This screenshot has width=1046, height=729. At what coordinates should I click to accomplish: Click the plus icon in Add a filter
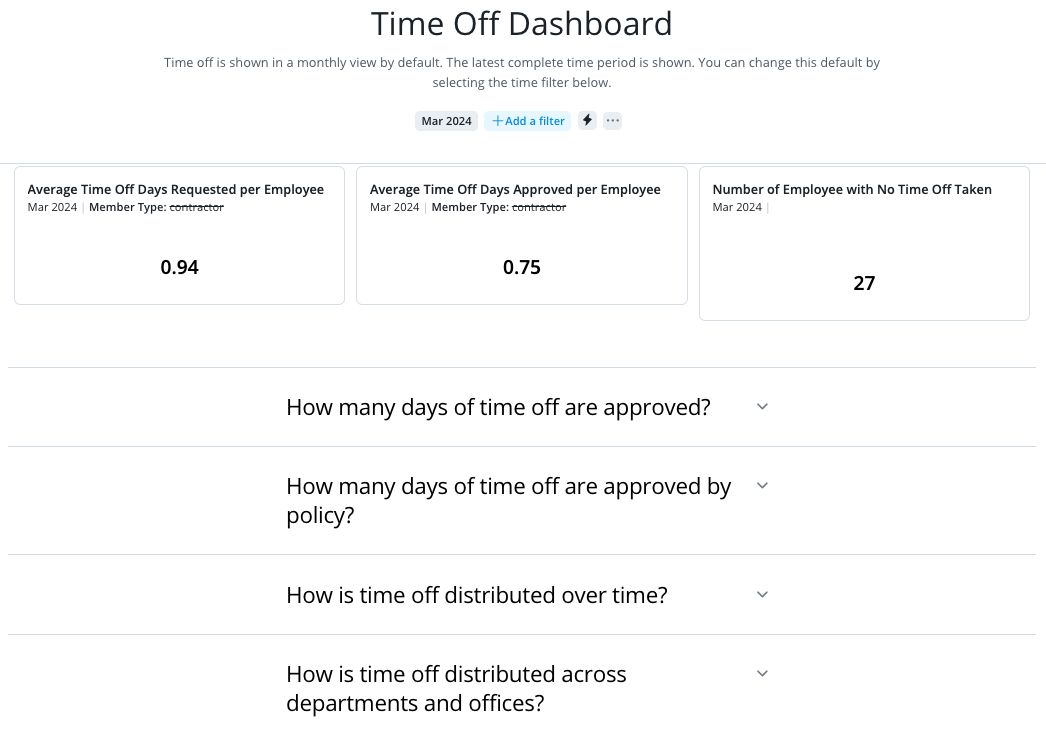(x=497, y=121)
